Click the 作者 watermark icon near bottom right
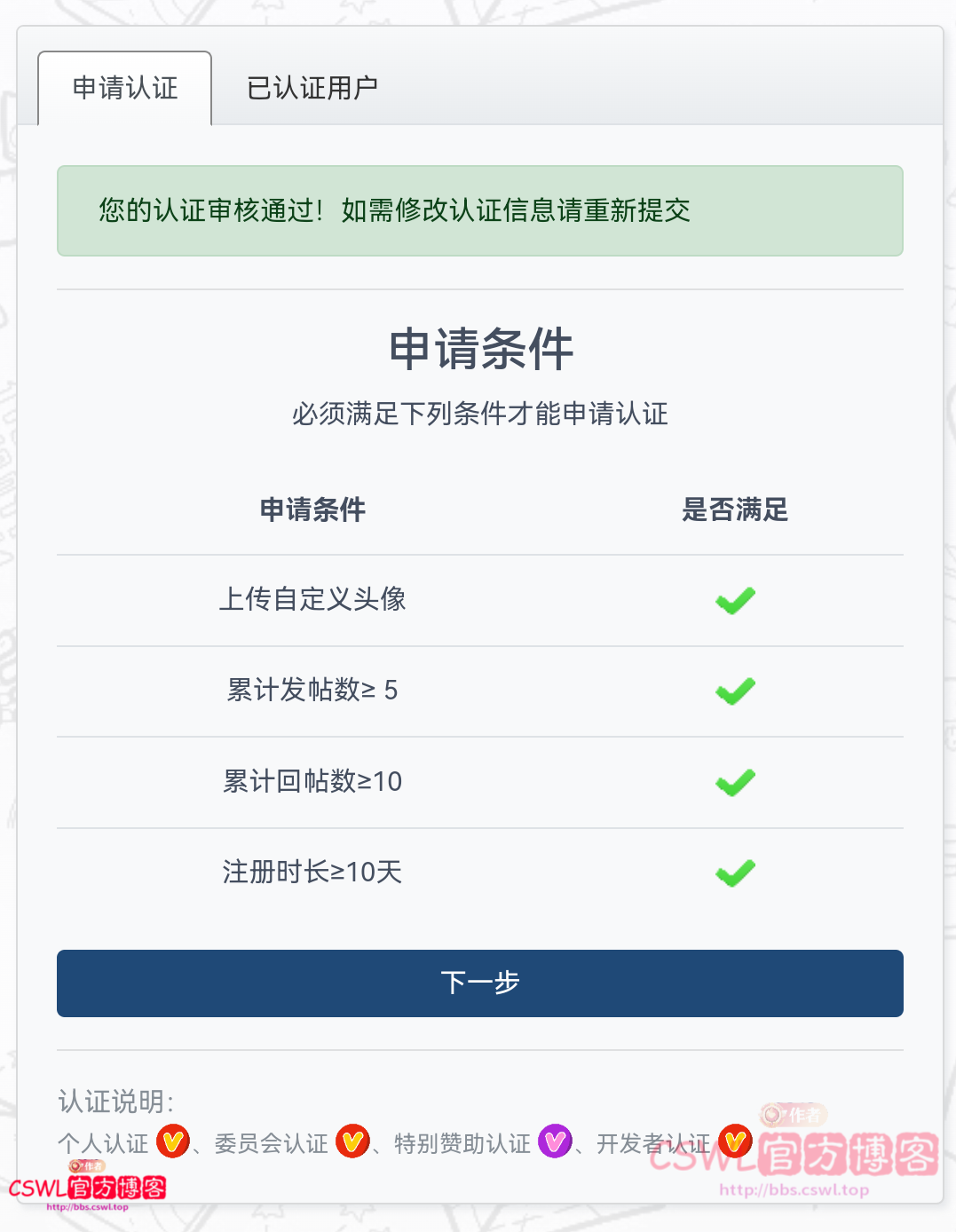Screen dimensions: 956x1232 [794, 1112]
